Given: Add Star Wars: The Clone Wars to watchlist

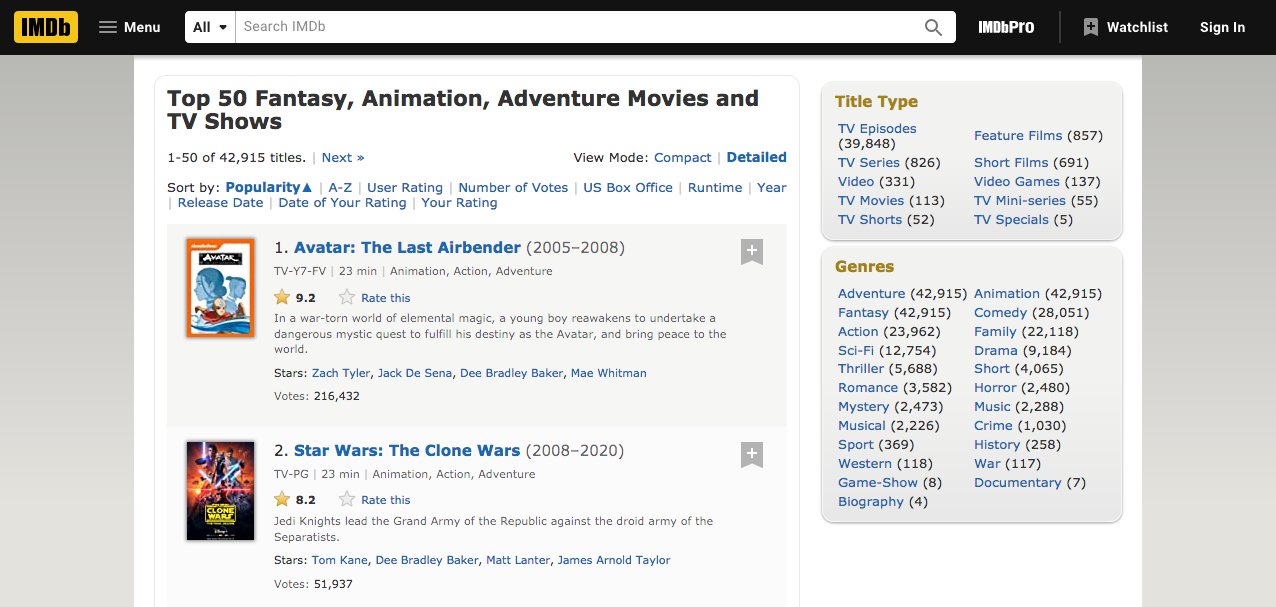Looking at the screenshot, I should 752,454.
